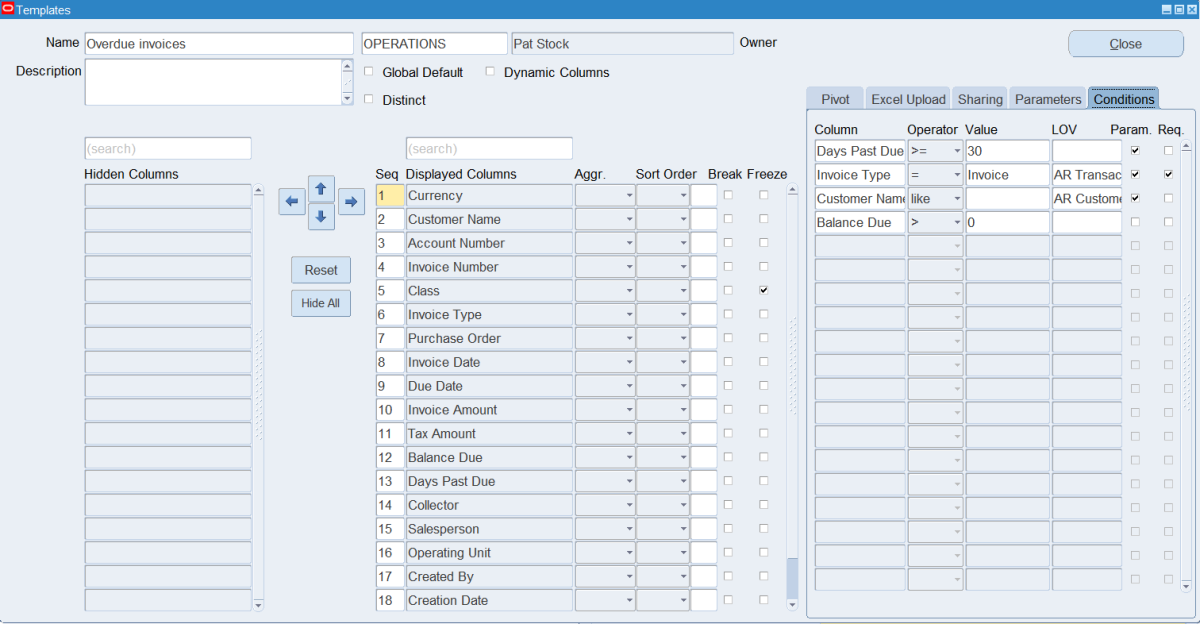The width and height of the screenshot is (1200, 624).
Task: Open operator dropdown for Days Past Due condition
Action: (x=957, y=151)
